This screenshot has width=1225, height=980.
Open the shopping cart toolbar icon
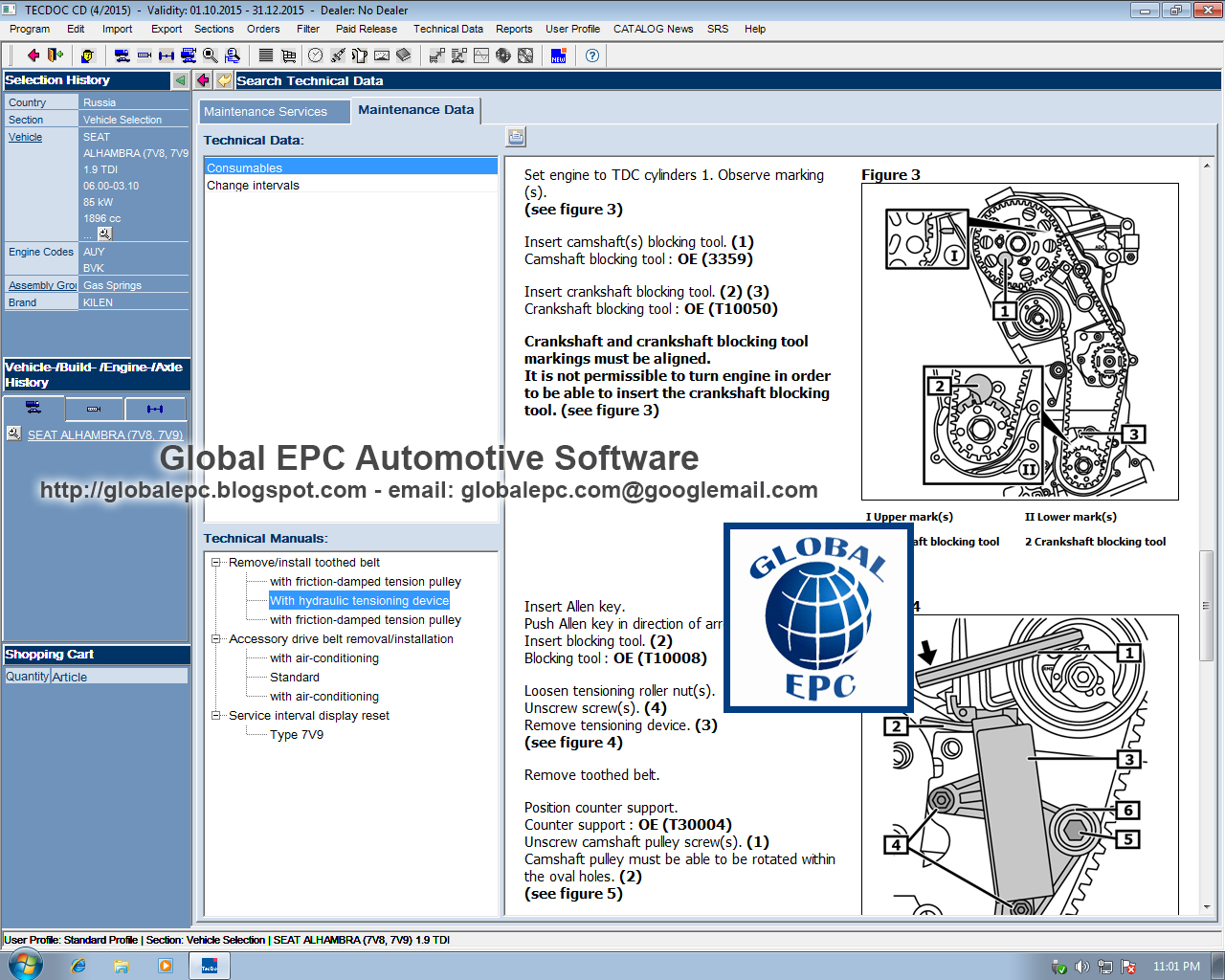288,56
